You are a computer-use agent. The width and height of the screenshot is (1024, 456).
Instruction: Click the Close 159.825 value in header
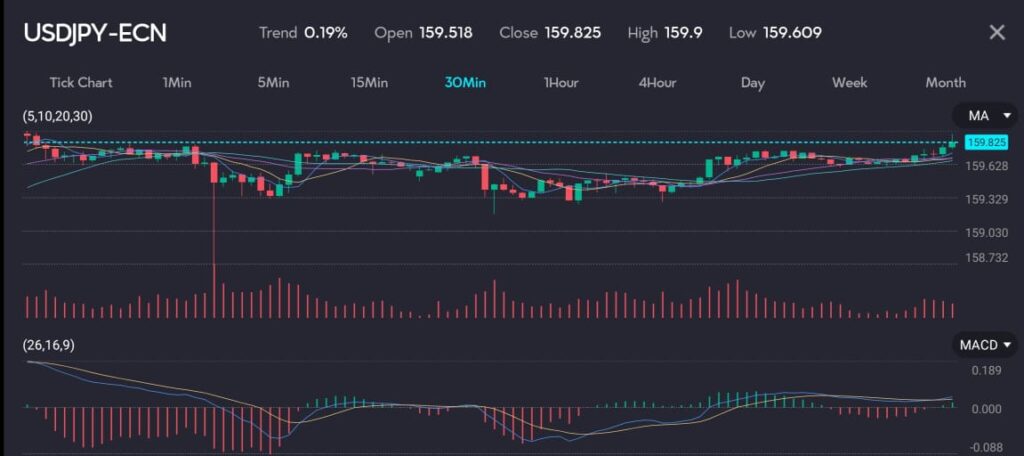coord(573,33)
